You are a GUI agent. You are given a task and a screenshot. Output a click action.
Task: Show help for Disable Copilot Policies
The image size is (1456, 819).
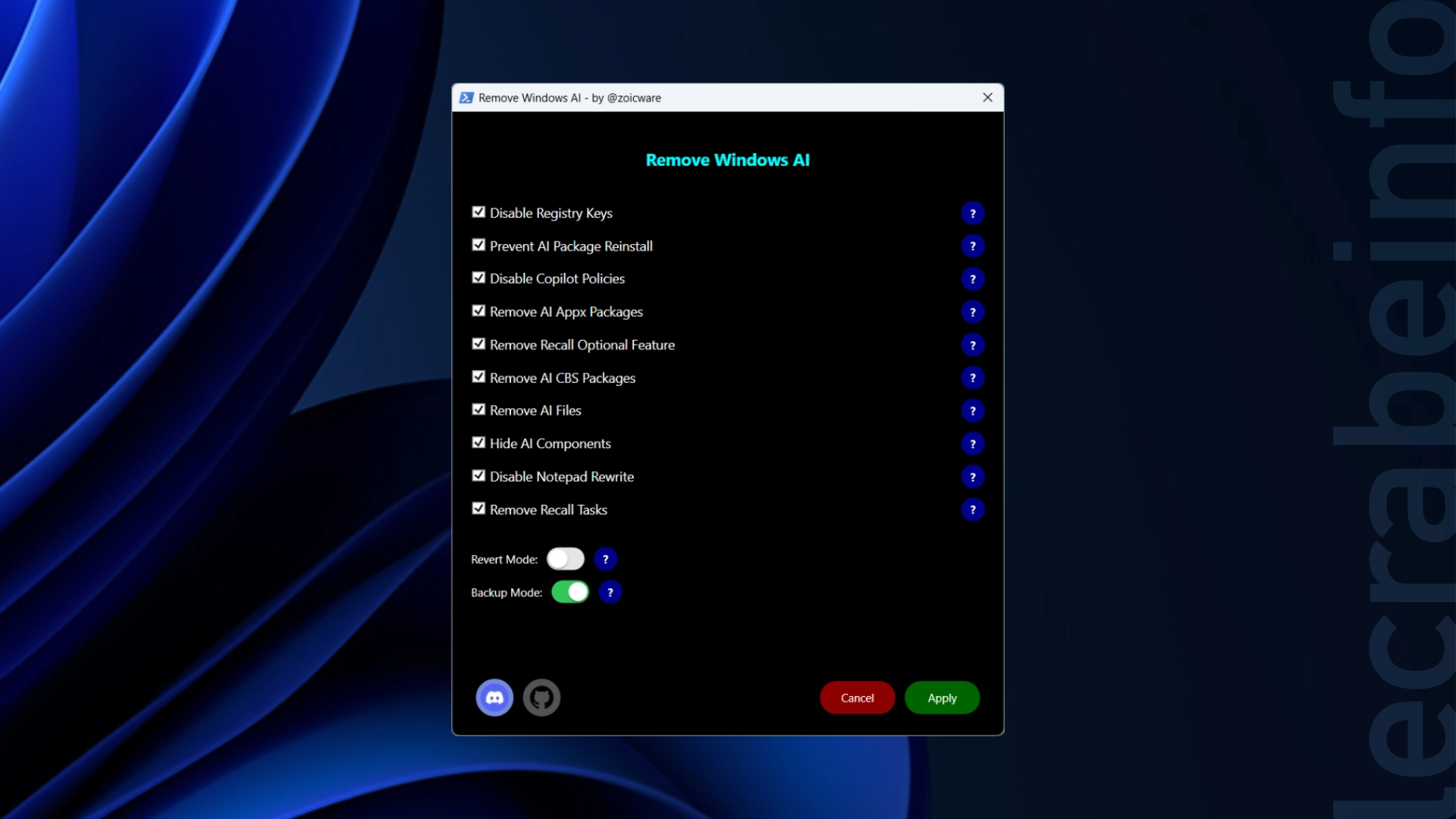(972, 279)
